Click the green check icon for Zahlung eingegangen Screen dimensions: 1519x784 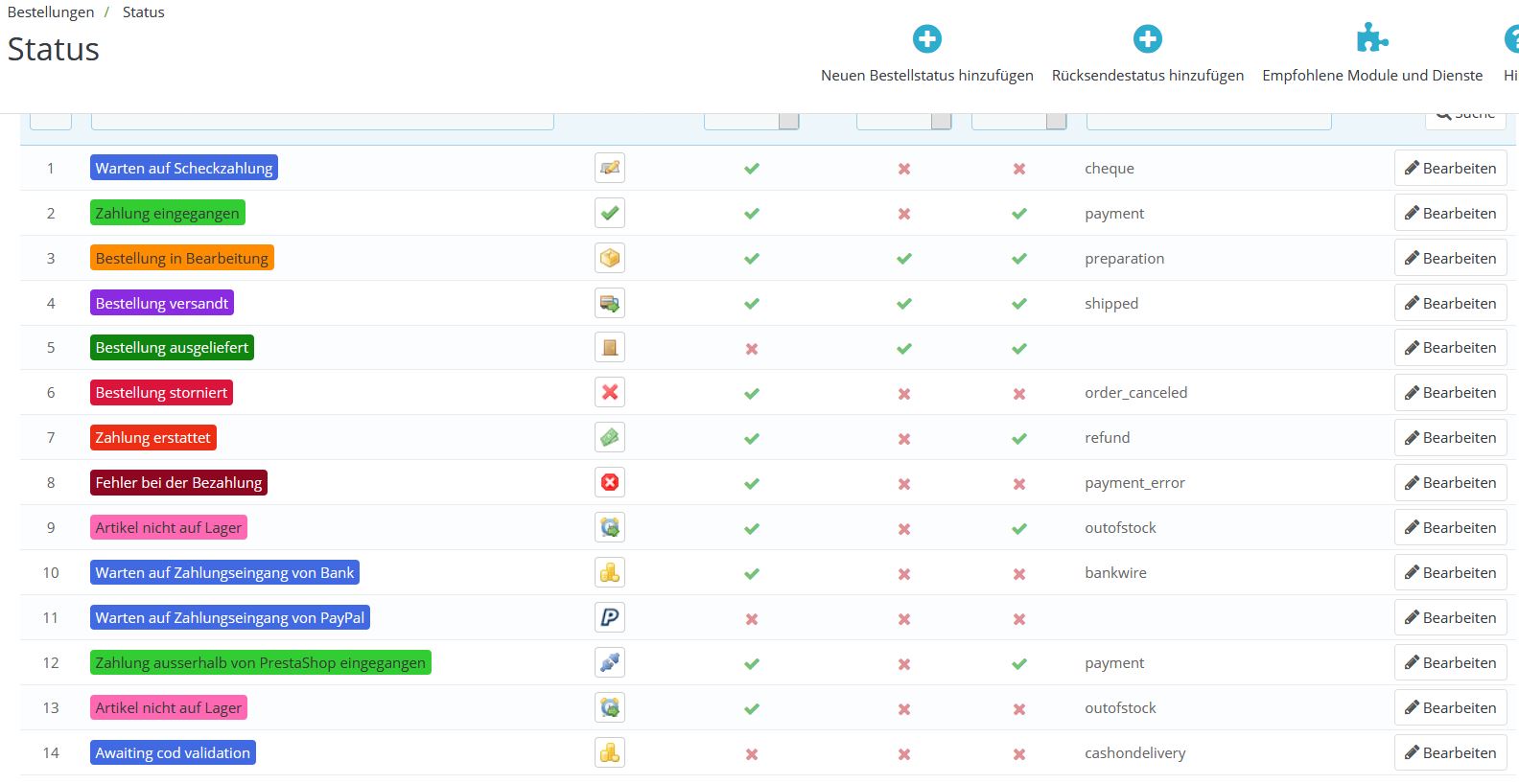610,213
